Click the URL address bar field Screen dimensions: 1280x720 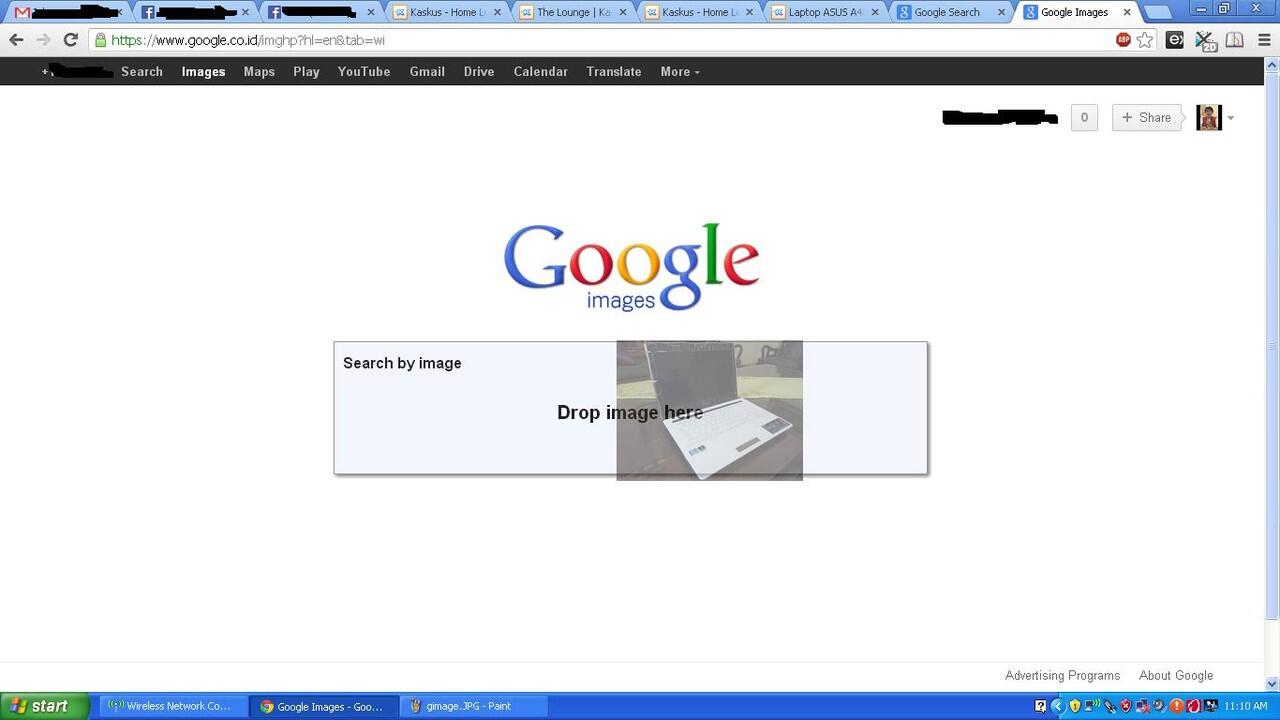click(600, 40)
